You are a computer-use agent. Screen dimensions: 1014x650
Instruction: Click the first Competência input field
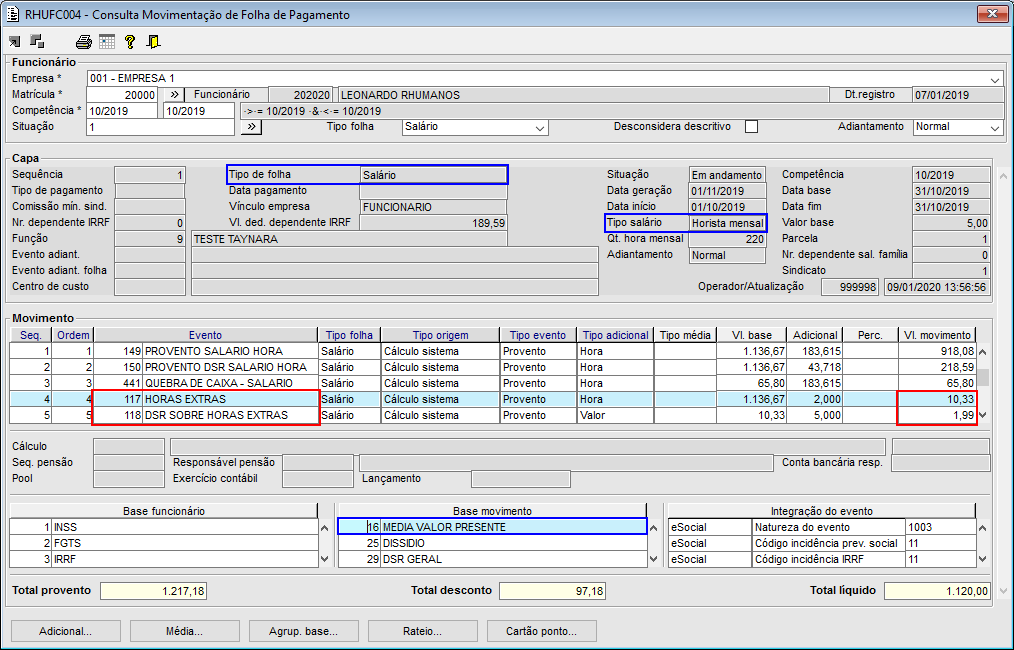(x=122, y=111)
